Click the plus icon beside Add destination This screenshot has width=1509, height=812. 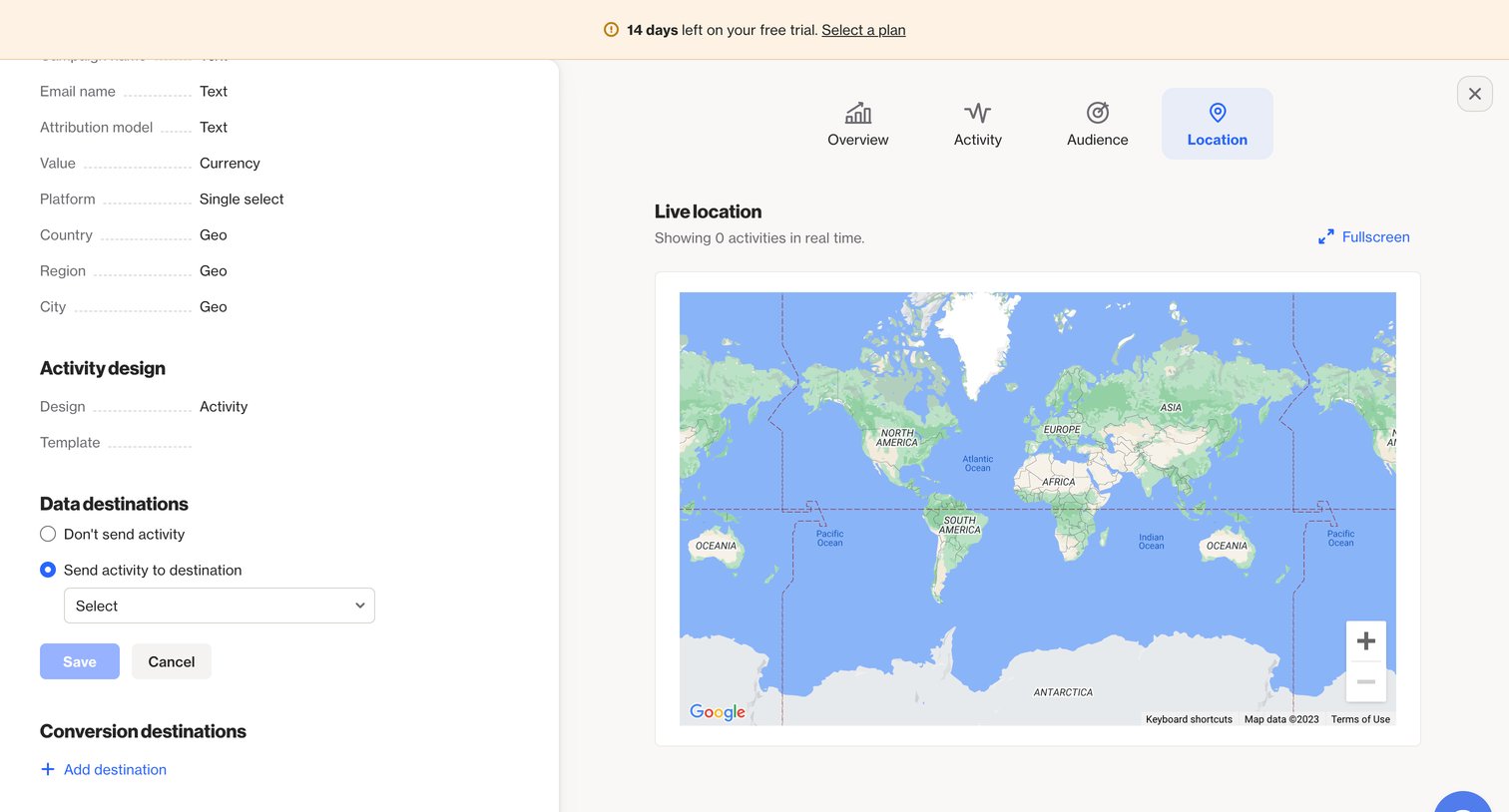(x=47, y=769)
